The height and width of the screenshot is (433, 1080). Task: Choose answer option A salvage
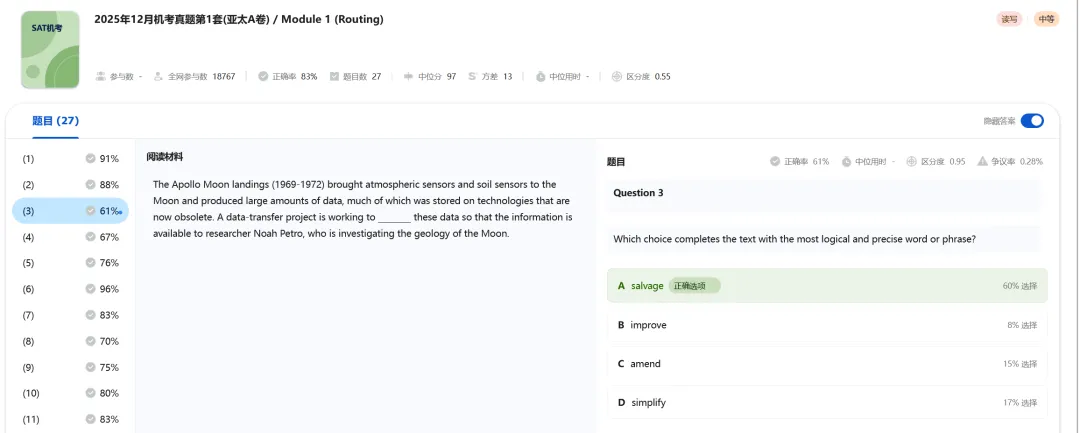pos(827,286)
